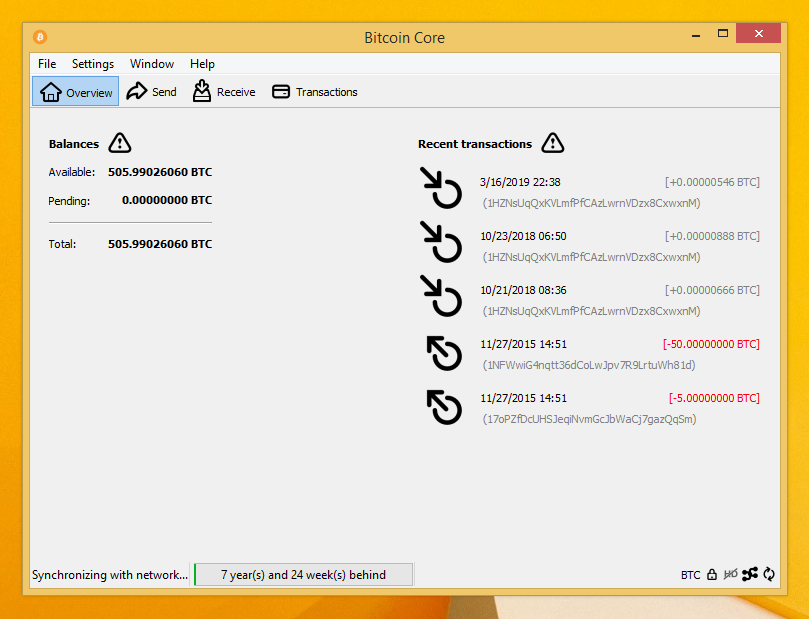Open the BTC unit selector in status bar
The height and width of the screenshot is (619, 809).
pos(690,575)
